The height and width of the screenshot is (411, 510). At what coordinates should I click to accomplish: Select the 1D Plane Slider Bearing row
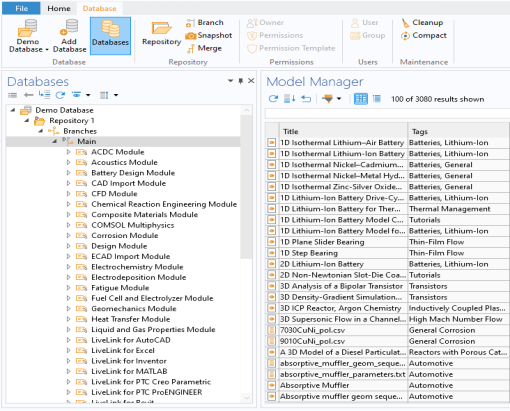(388, 242)
